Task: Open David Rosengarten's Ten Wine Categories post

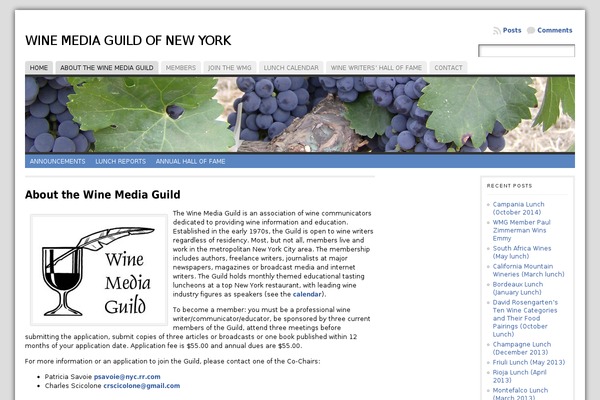Action: coord(525,318)
